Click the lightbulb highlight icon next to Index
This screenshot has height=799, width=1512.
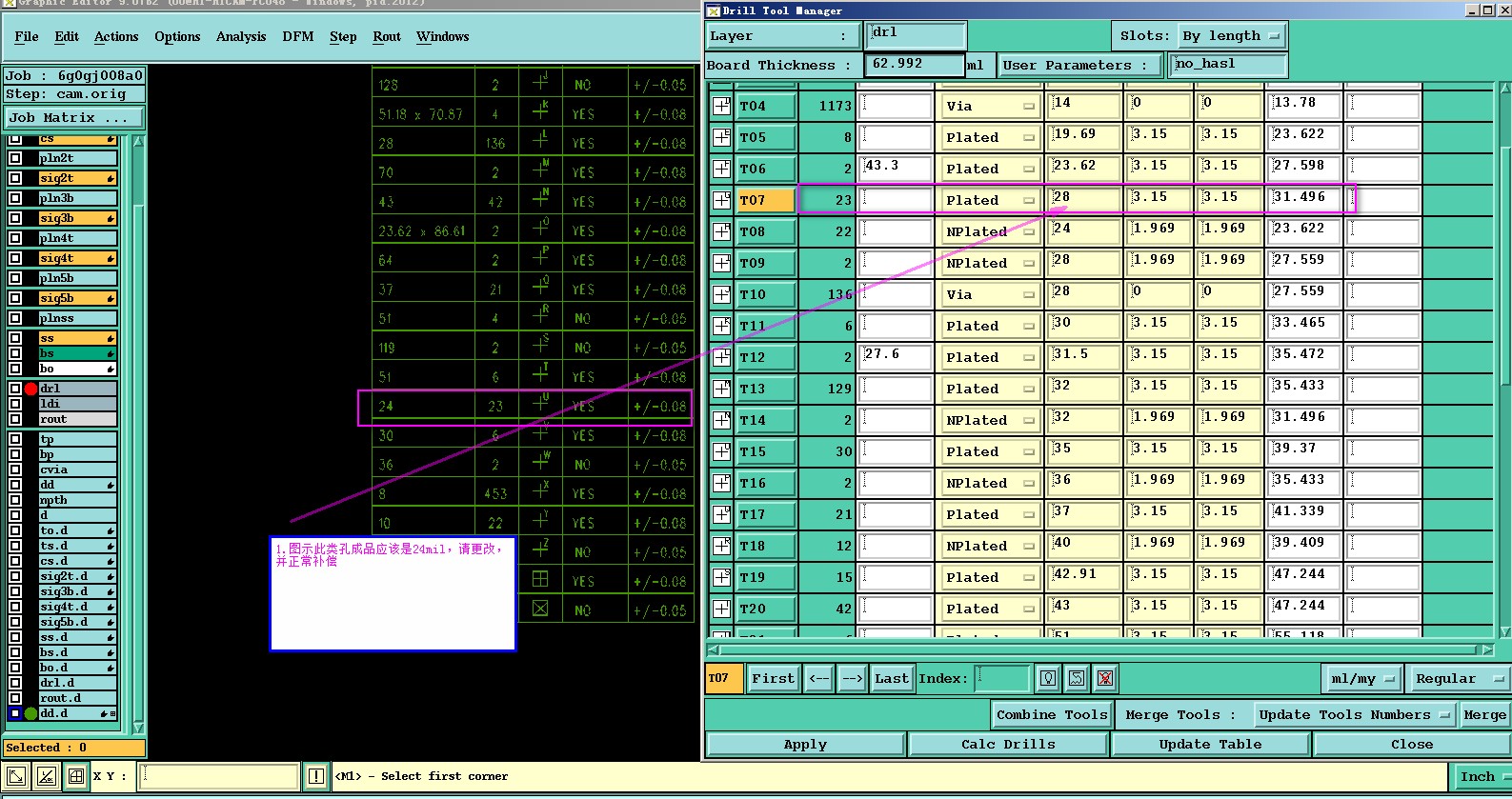[1048, 678]
